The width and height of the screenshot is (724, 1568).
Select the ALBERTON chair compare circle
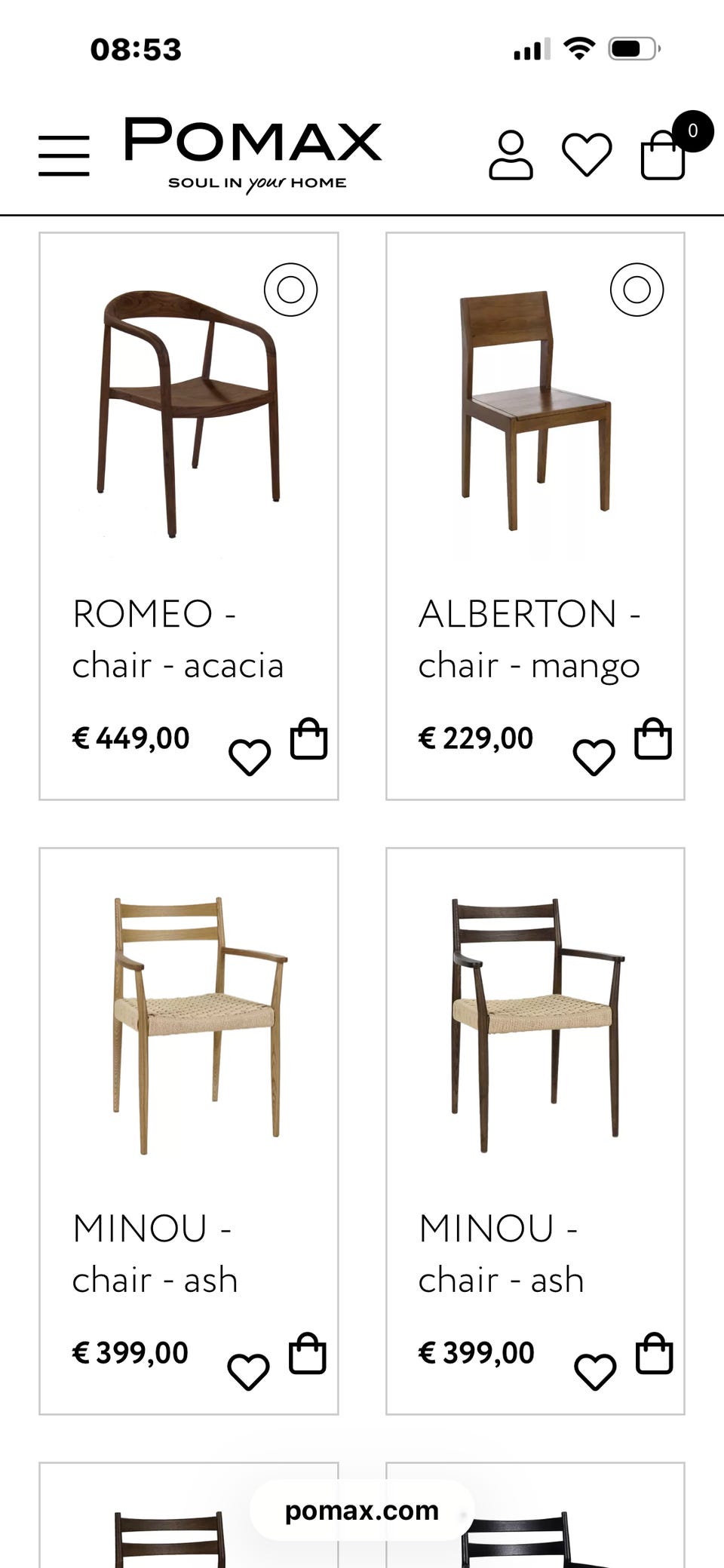pyautogui.click(x=637, y=290)
